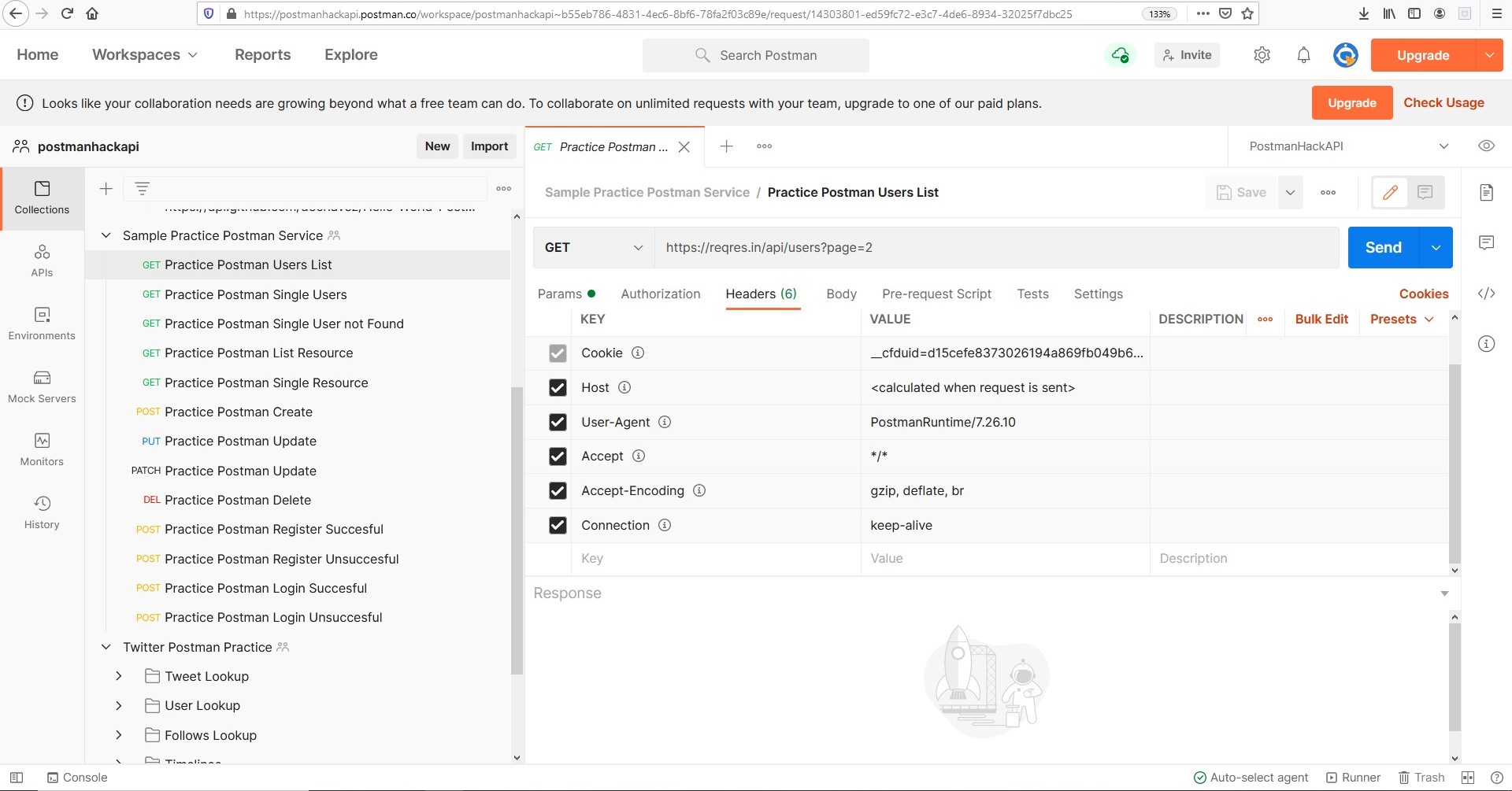Open the Environments sidebar panel
This screenshot has width=1512, height=791.
pyautogui.click(x=42, y=323)
